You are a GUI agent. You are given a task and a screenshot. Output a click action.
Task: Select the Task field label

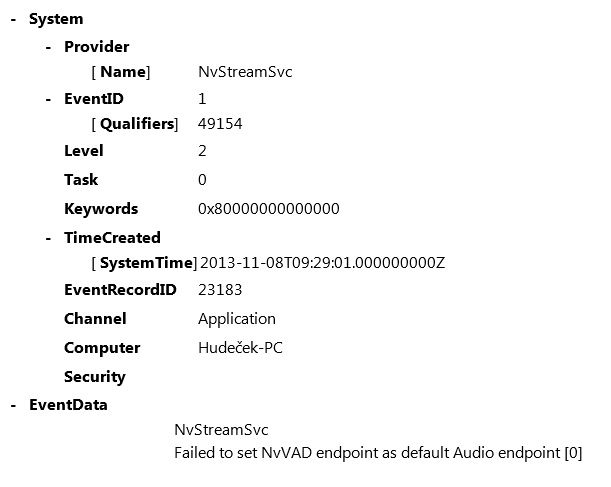(x=81, y=180)
